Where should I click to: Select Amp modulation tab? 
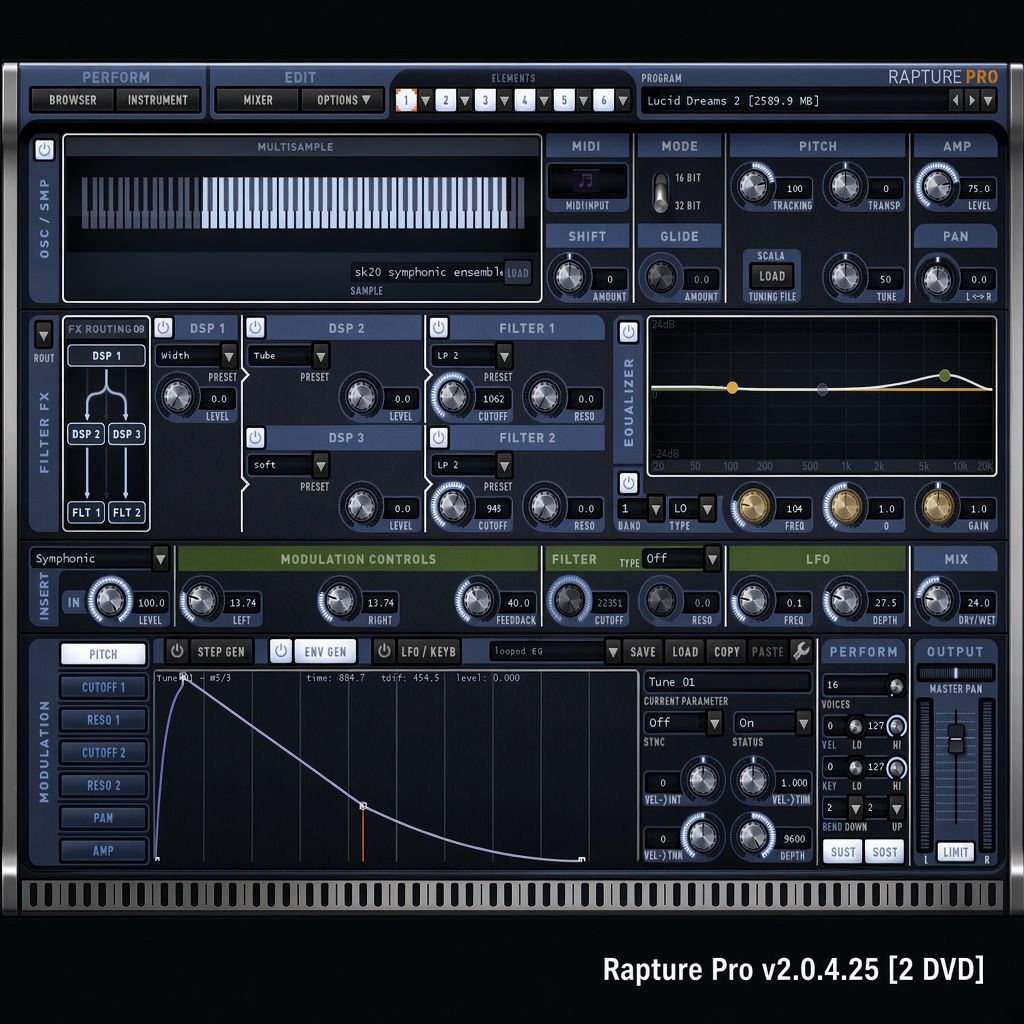tap(103, 850)
